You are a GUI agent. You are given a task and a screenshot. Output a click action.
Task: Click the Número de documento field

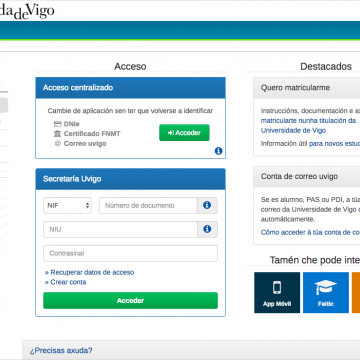(148, 205)
